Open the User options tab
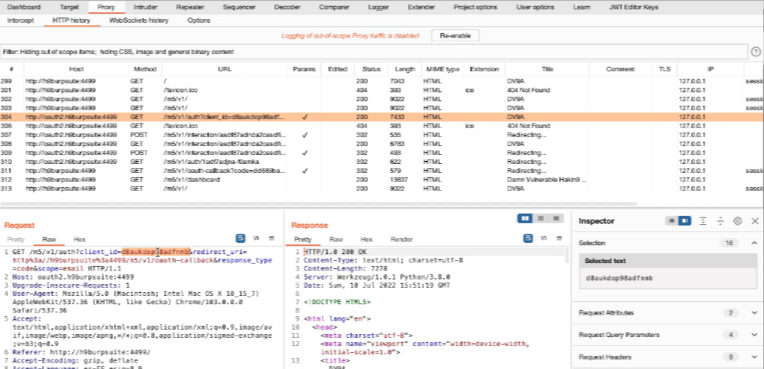Image resolution: width=764 pixels, height=369 pixels. (x=535, y=7)
